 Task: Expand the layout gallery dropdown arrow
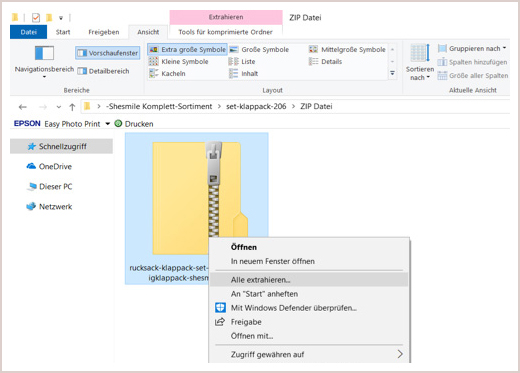click(x=392, y=73)
